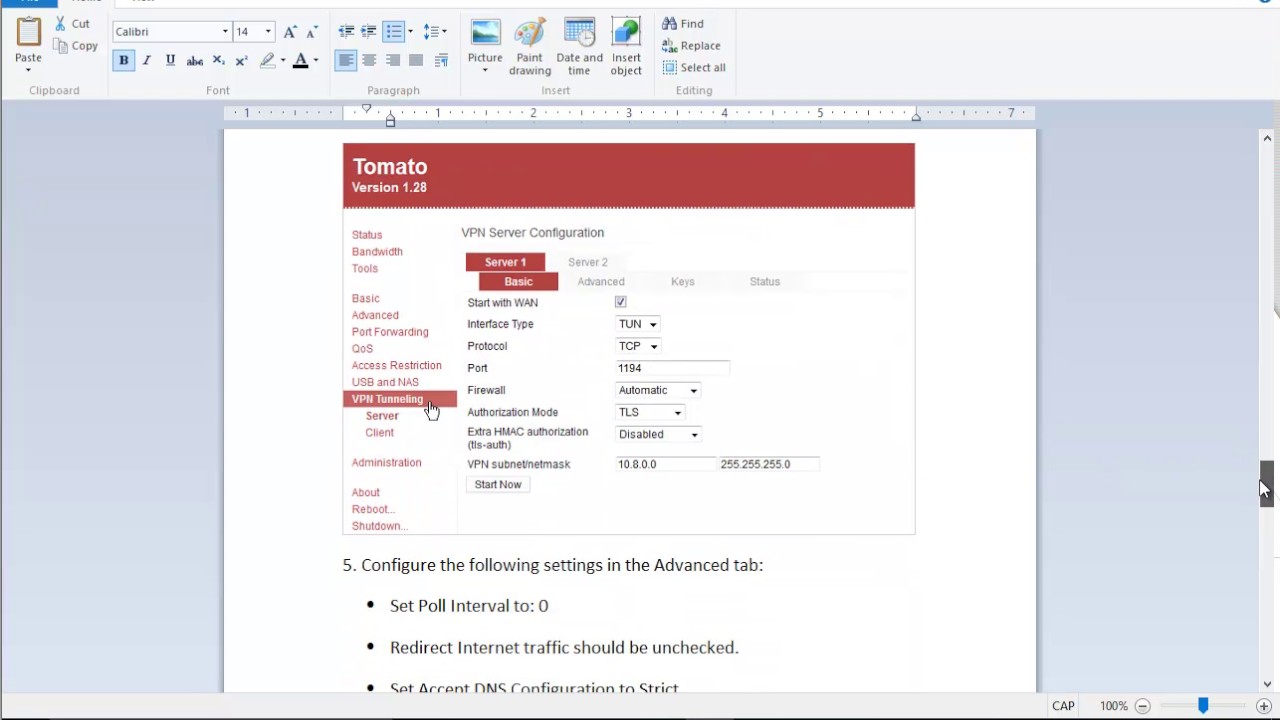Image resolution: width=1280 pixels, height=720 pixels.
Task: Open the font color arrow
Action: tap(316, 61)
